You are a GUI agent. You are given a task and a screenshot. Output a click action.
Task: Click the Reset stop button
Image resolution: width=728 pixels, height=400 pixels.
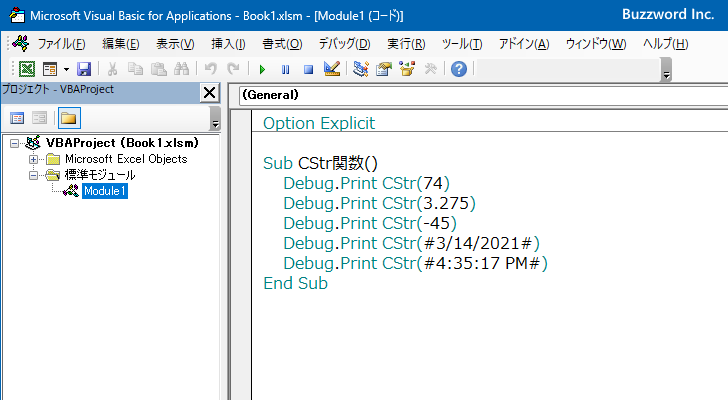coord(308,70)
